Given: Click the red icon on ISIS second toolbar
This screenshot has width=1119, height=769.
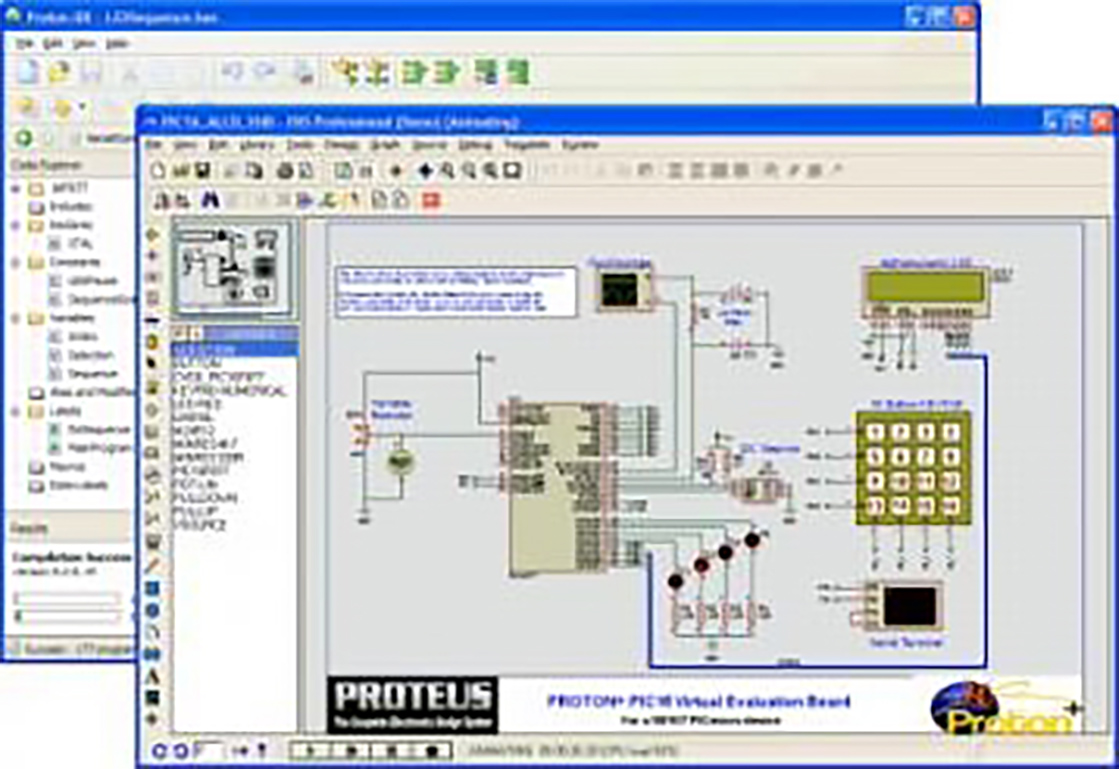Looking at the screenshot, I should click(431, 201).
